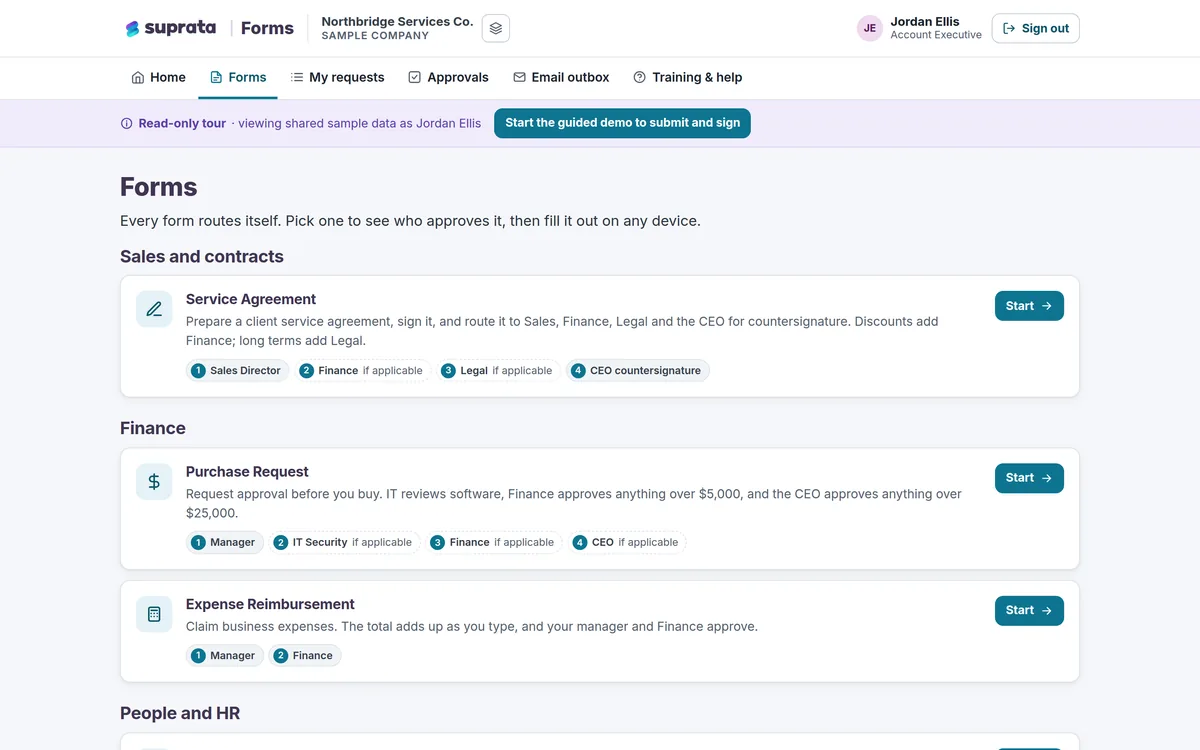Sign out of the account
Screen dimensions: 1200x750
pos(1035,28)
